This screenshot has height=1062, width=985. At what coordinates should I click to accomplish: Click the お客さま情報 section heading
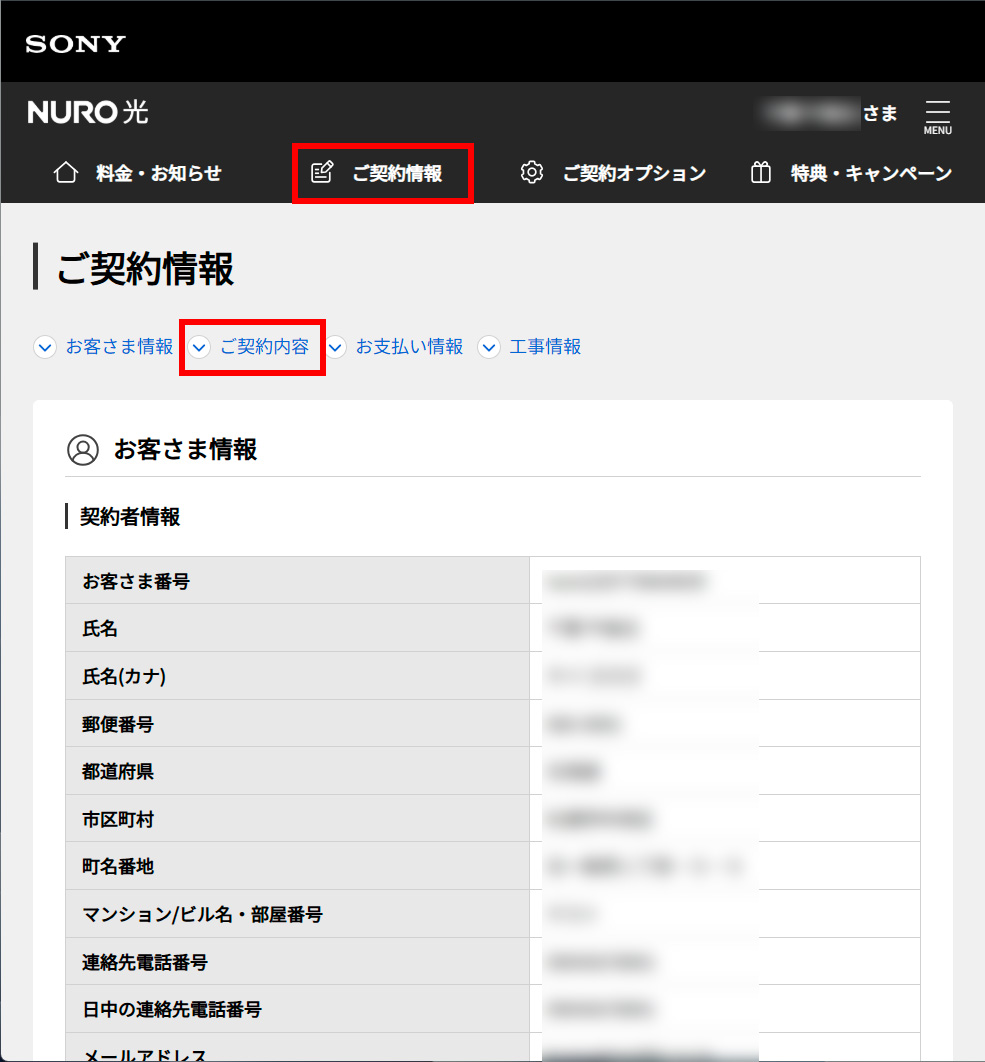(186, 449)
